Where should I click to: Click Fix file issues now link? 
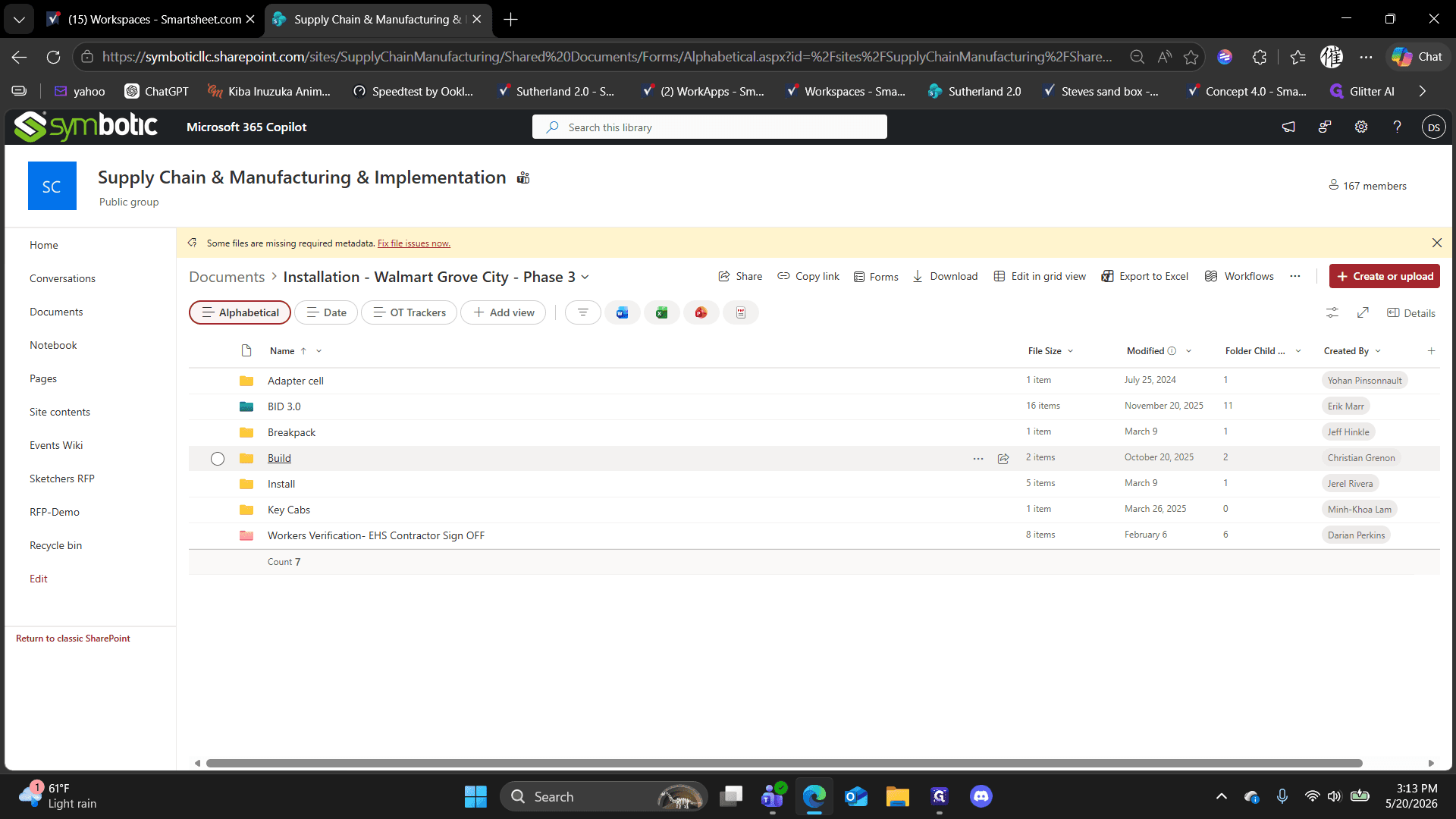coord(414,243)
